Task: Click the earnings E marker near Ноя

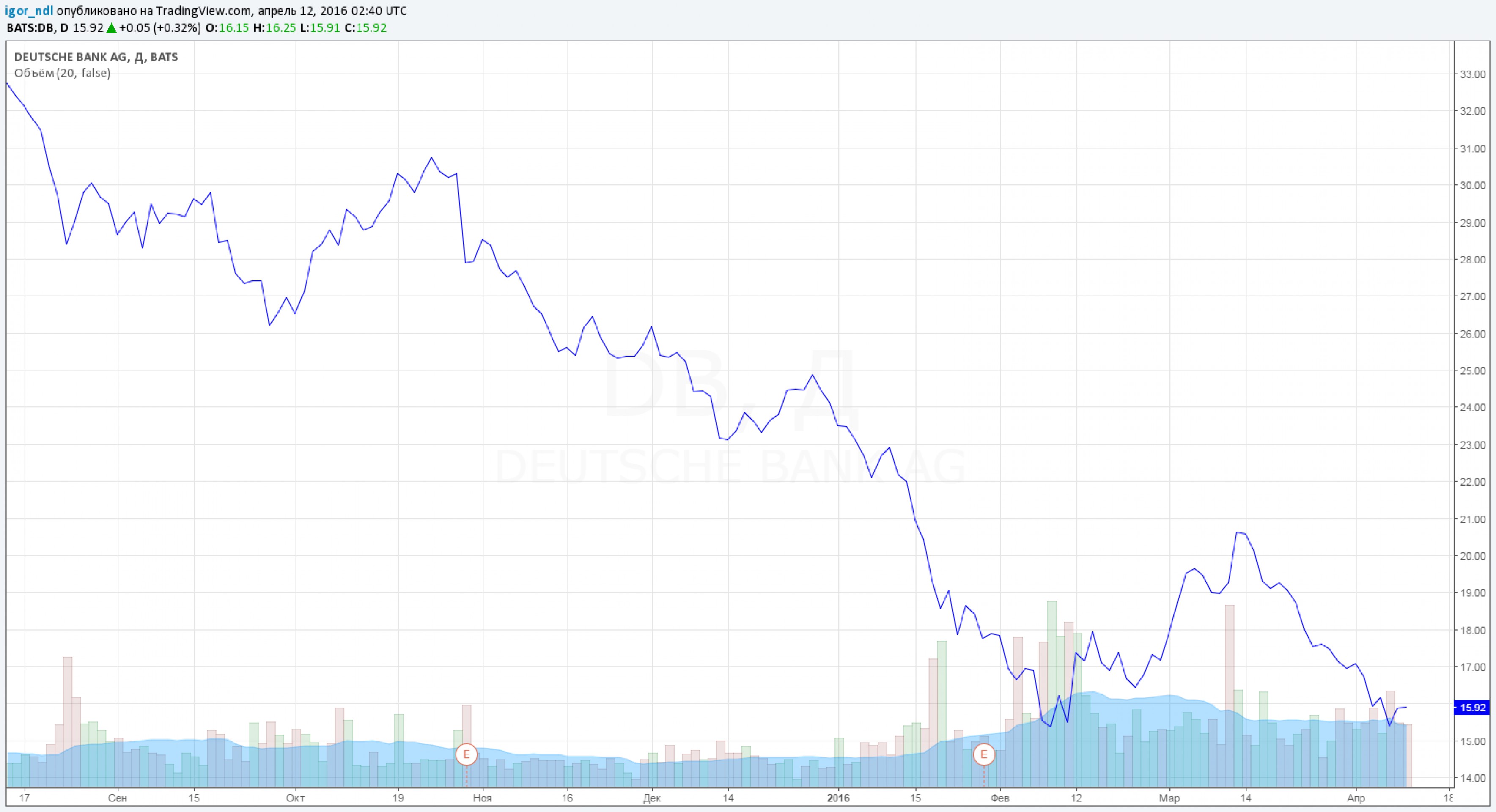Action: [467, 754]
